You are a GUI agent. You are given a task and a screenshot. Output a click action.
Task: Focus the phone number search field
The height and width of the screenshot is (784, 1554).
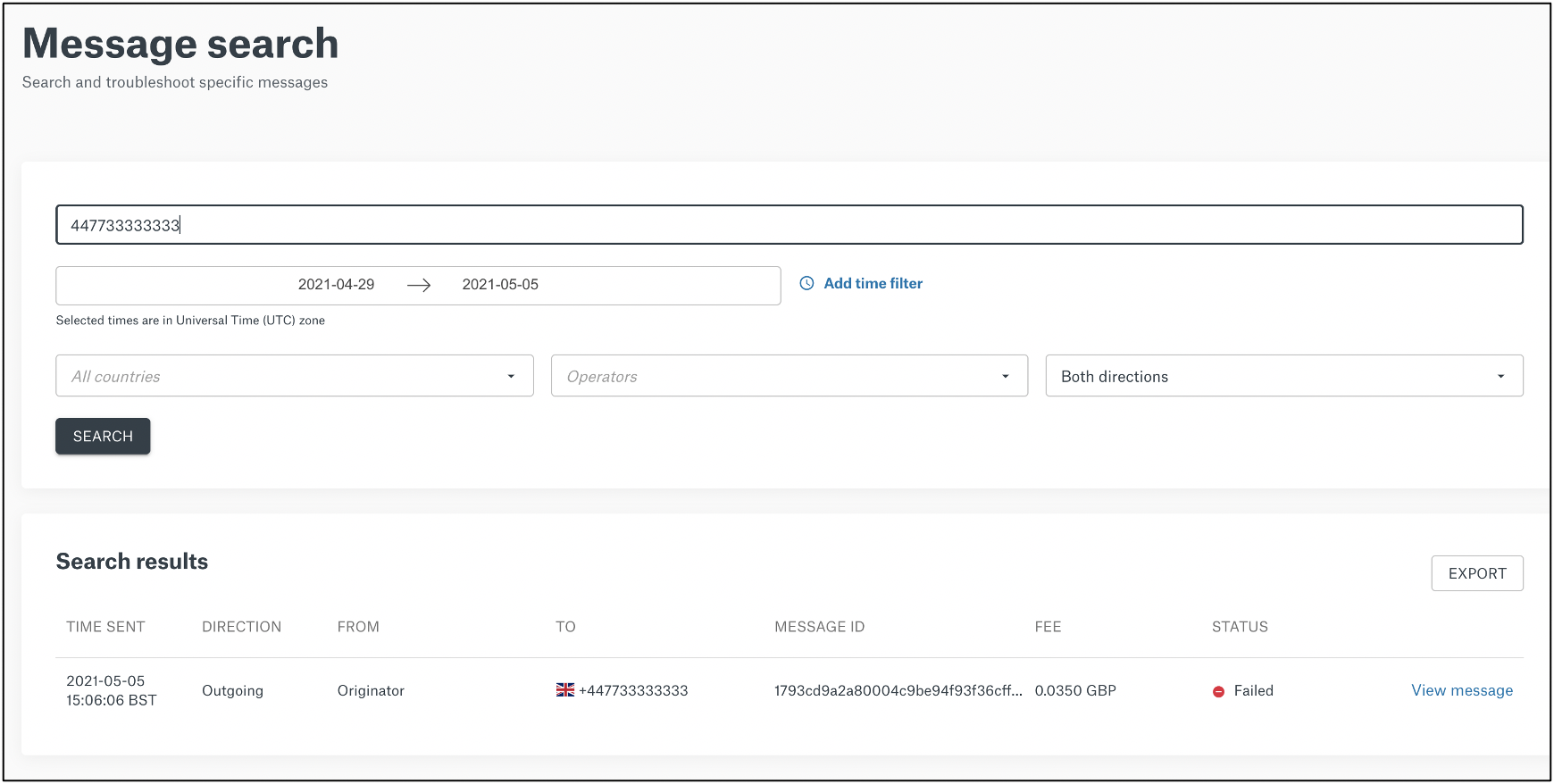pyautogui.click(x=790, y=225)
